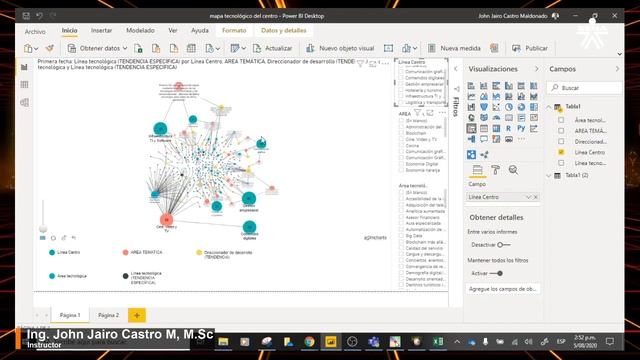Add a new page with plus button
The height and width of the screenshot is (360, 640).
(137, 315)
